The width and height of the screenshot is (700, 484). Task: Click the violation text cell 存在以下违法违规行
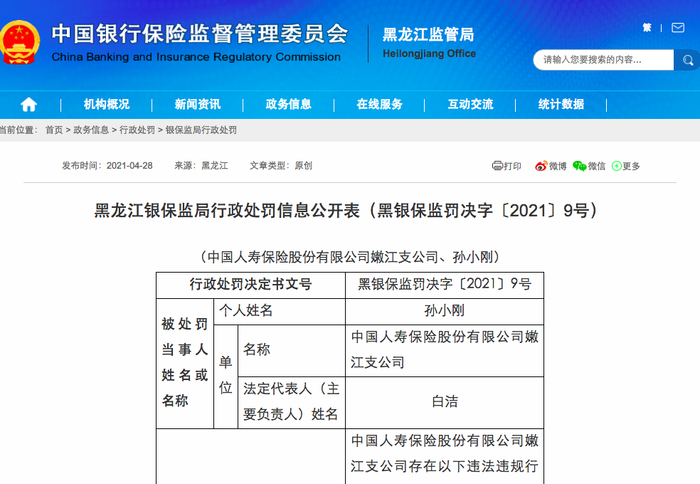tap(445, 456)
